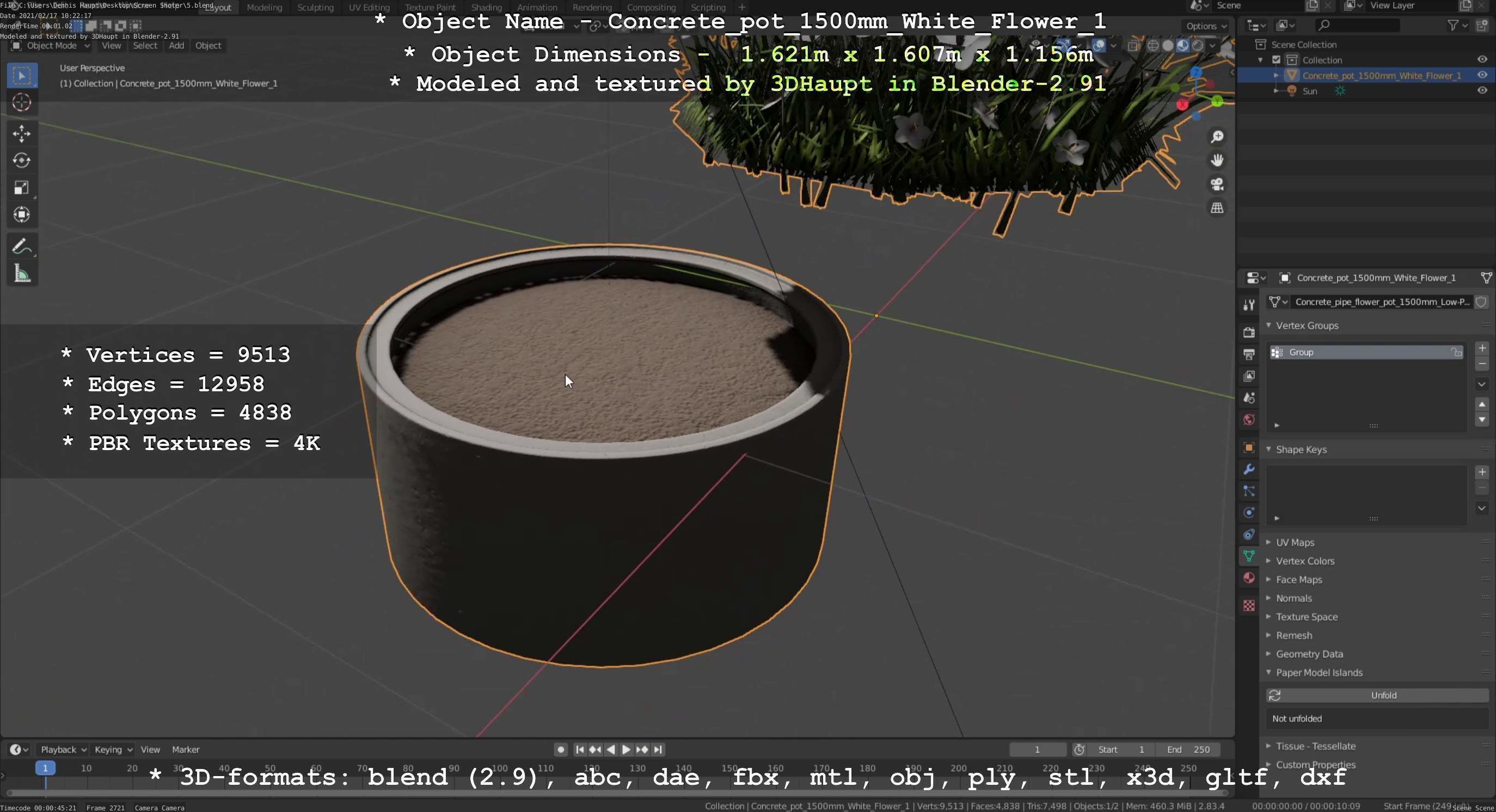This screenshot has height=812, width=1496.
Task: Open Object properties orange square tab
Action: coord(1249,447)
